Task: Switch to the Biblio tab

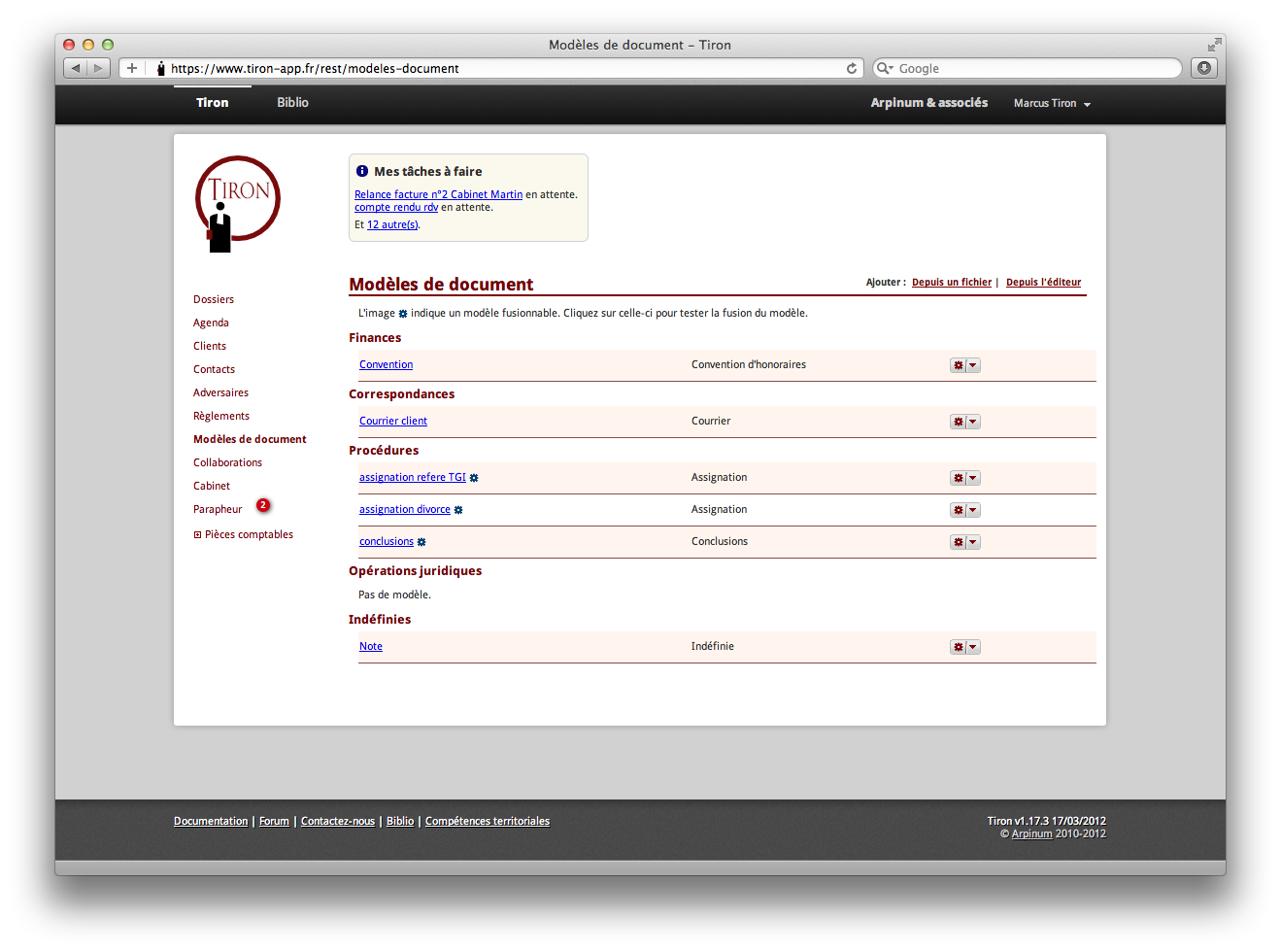Action: 292,103
